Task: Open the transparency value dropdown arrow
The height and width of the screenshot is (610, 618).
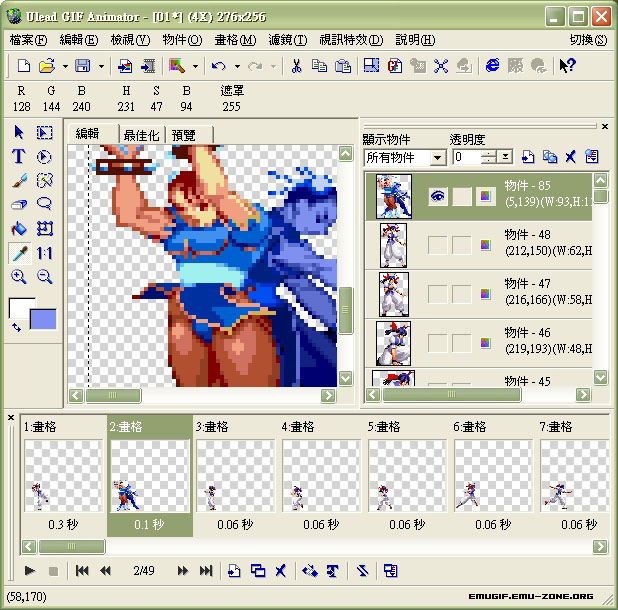Action: [x=505, y=157]
